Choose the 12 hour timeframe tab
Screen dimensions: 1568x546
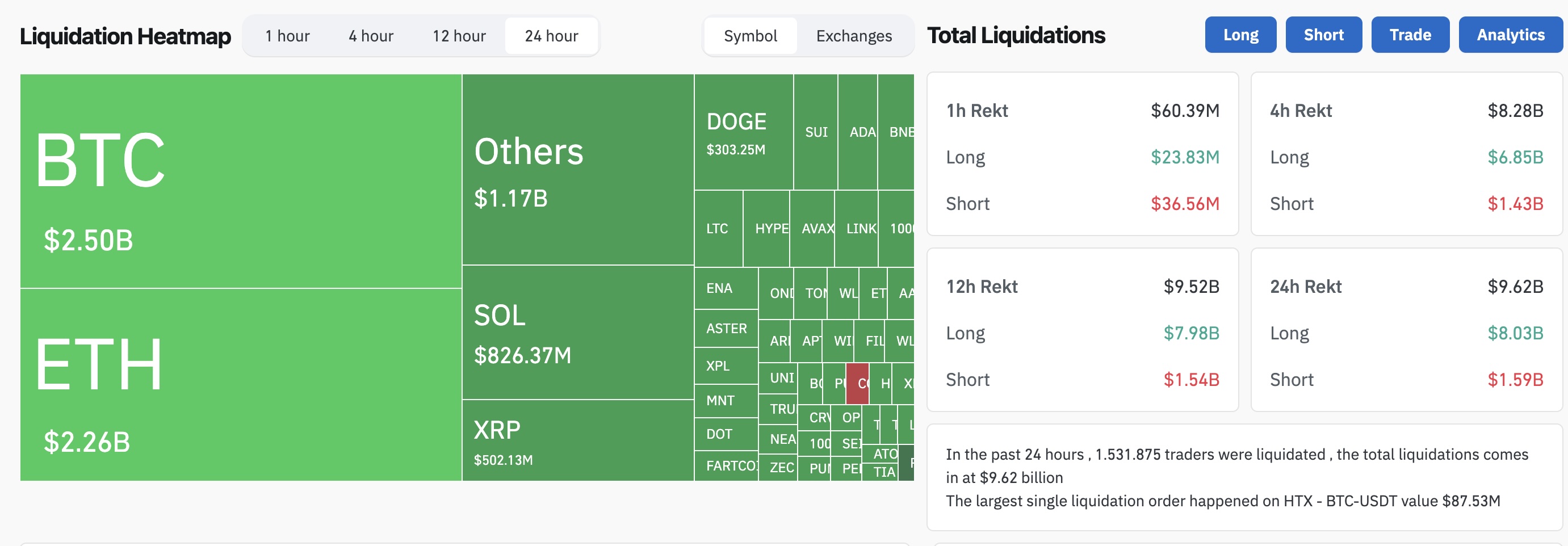coord(459,36)
